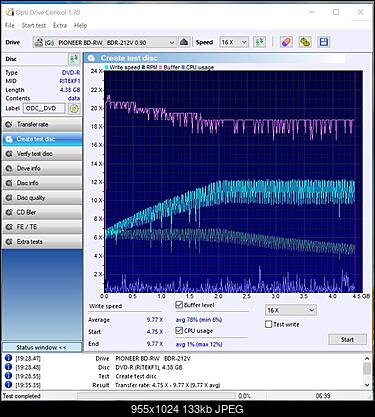This screenshot has width=375, height=417.
Task: Open the Extra menu
Action: pyautogui.click(x=60, y=25)
